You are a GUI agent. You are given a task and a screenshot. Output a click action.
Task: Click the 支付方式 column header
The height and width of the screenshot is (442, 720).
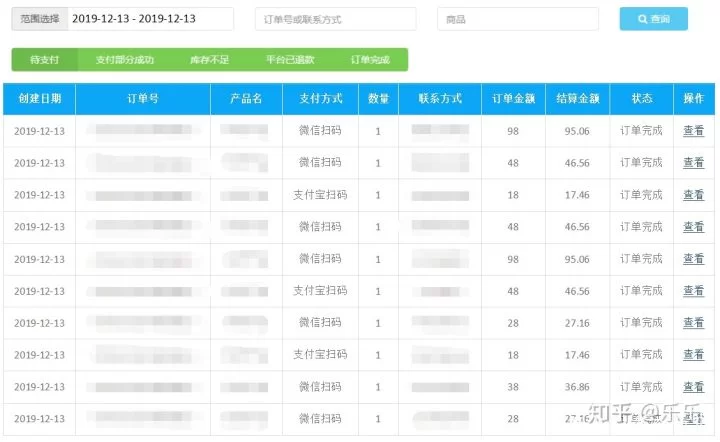pyautogui.click(x=319, y=99)
